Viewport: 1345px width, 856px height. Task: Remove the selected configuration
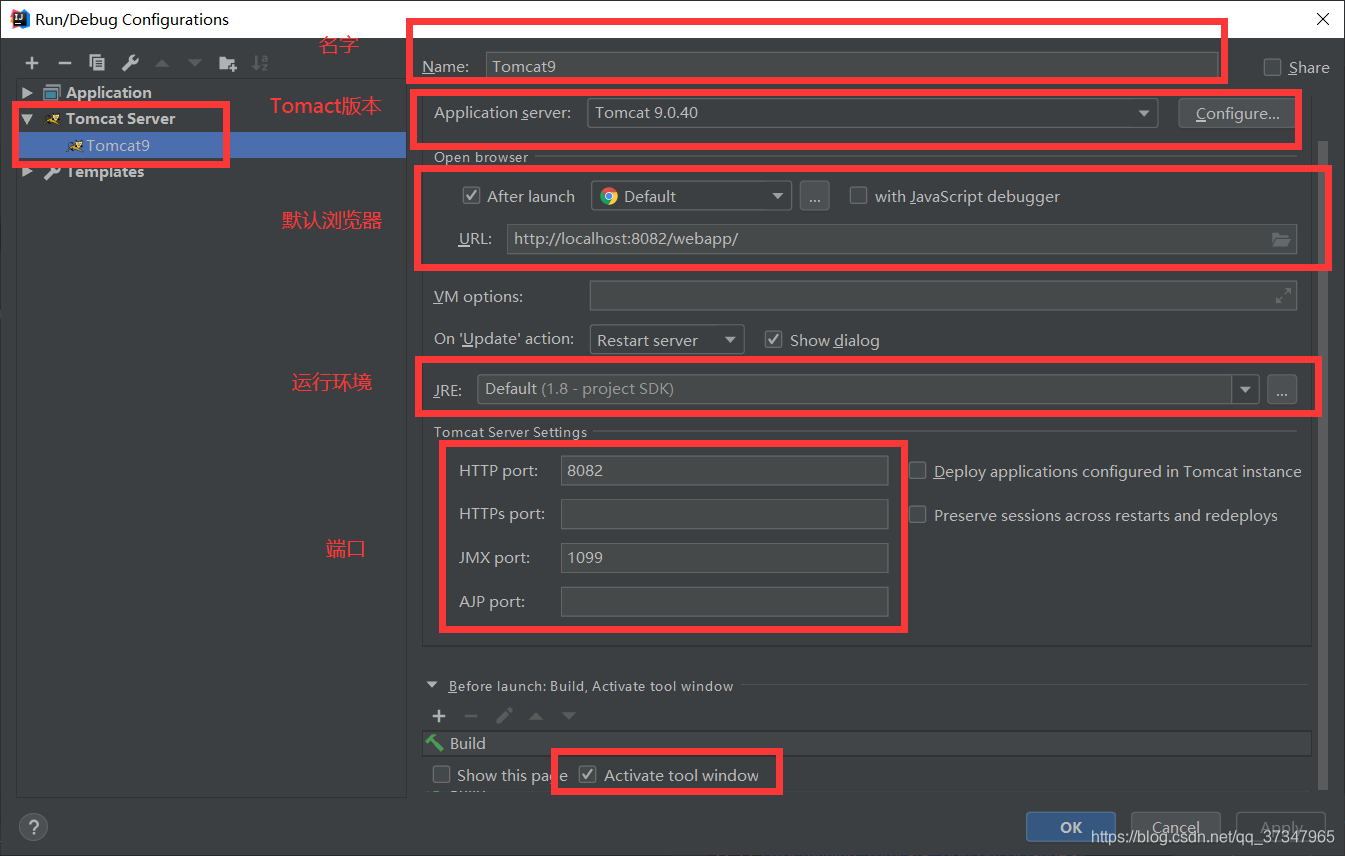pos(64,62)
